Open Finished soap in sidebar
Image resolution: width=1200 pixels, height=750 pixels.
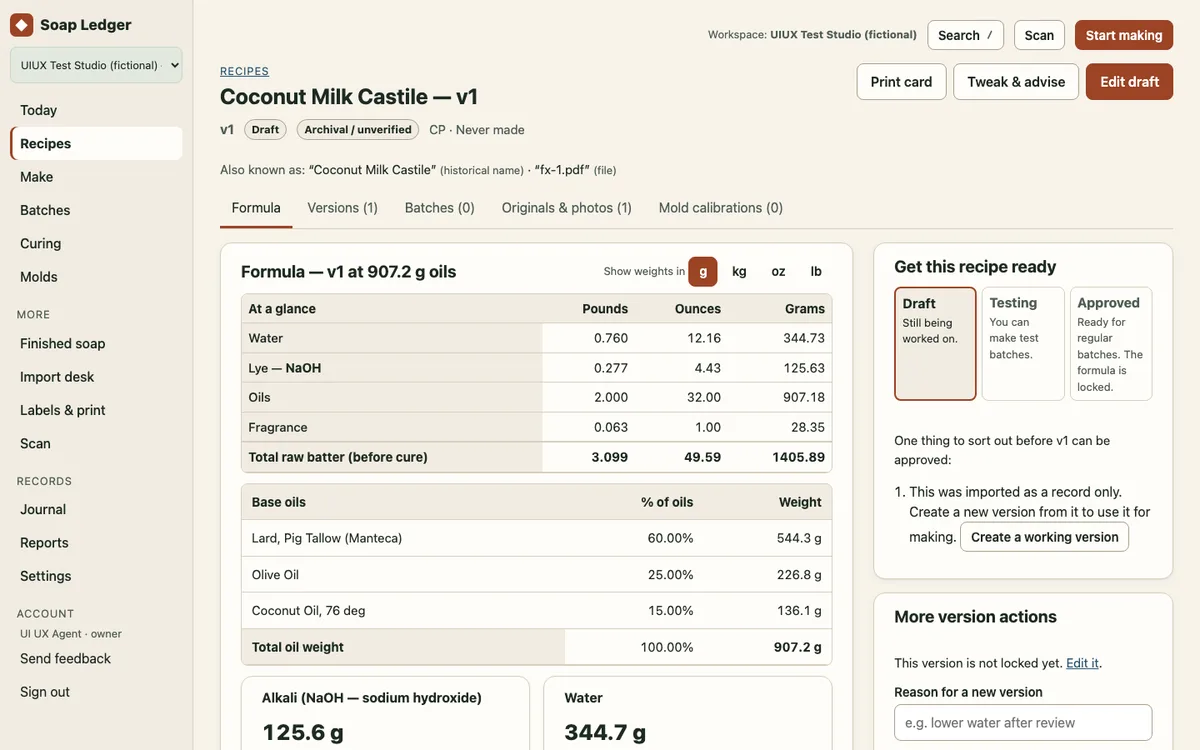96,343
